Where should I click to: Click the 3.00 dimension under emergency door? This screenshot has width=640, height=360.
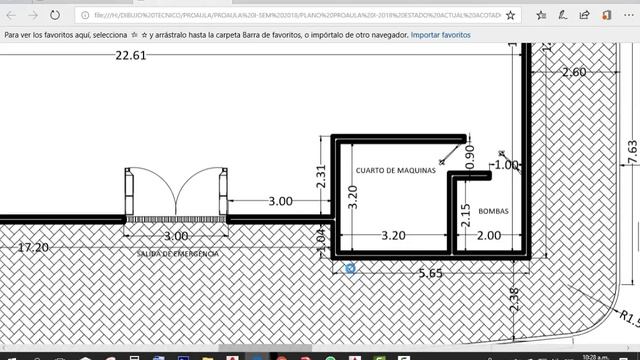(x=176, y=236)
